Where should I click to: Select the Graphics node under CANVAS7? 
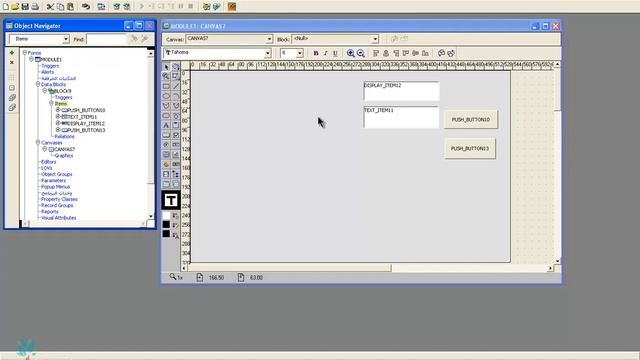pos(64,156)
